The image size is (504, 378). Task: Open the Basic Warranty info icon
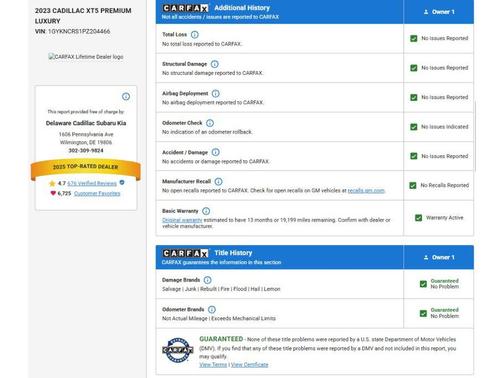click(x=206, y=211)
